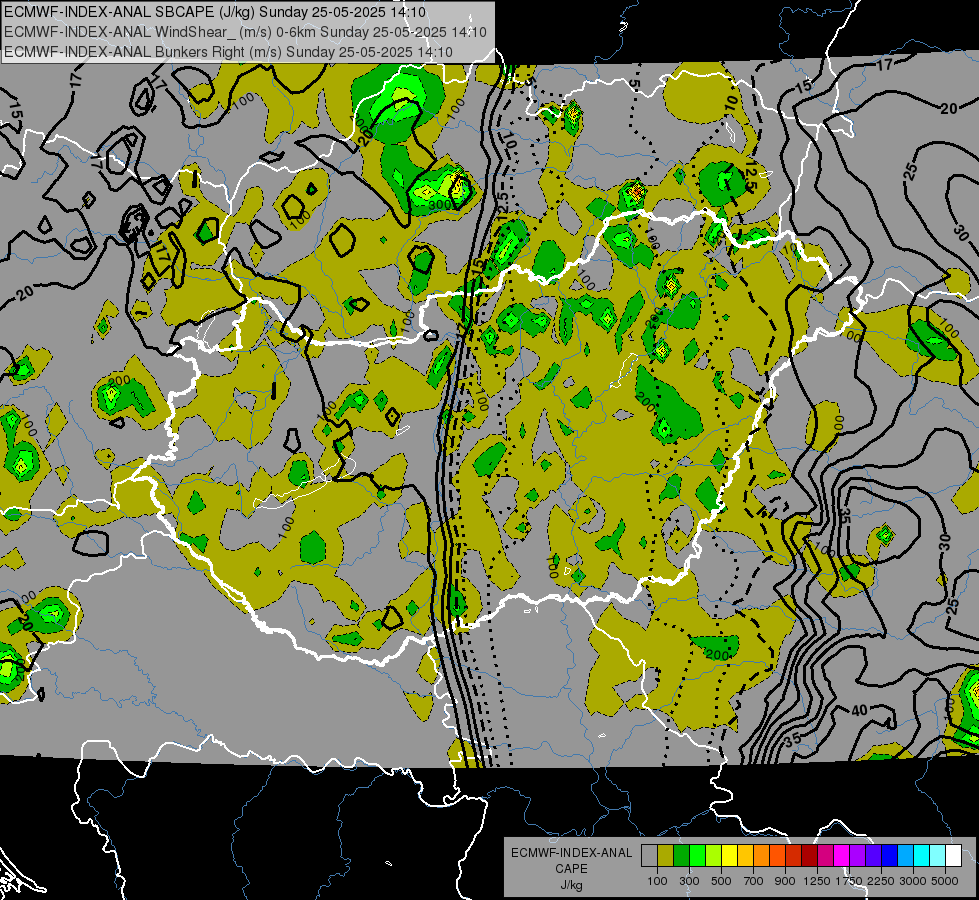Click the 700 legend tick label
The image size is (979, 900).
[754, 881]
